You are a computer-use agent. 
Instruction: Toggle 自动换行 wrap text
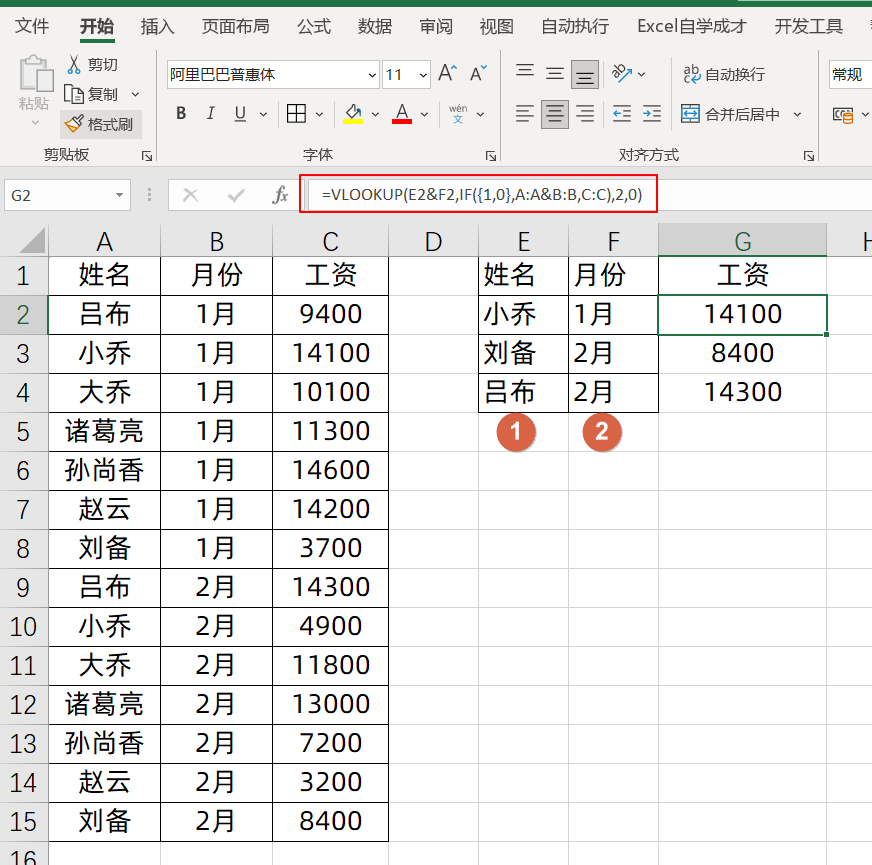pos(724,74)
